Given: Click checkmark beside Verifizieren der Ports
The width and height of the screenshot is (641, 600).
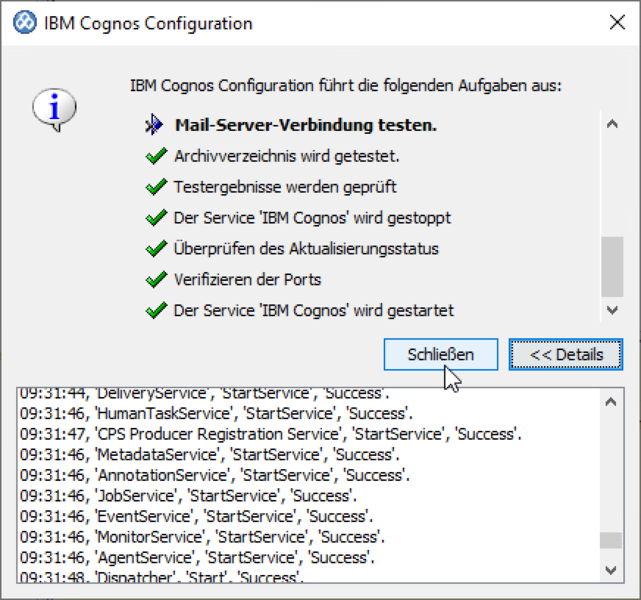Looking at the screenshot, I should pos(156,280).
